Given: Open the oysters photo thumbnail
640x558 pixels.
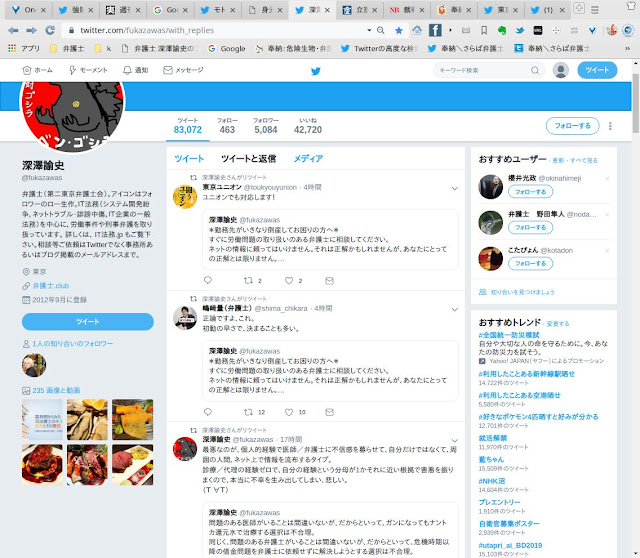Looking at the screenshot, I should click(87, 420).
